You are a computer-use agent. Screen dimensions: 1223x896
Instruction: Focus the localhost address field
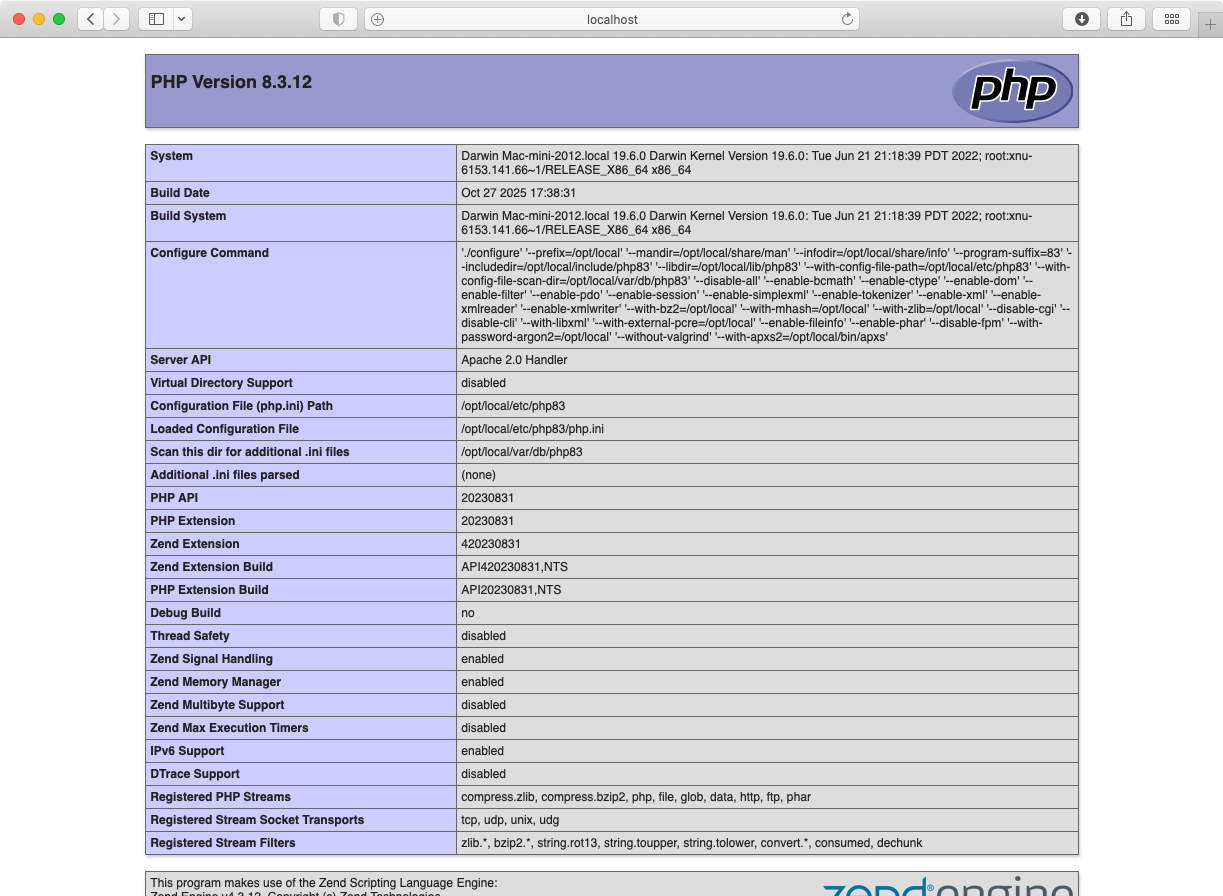[612, 19]
